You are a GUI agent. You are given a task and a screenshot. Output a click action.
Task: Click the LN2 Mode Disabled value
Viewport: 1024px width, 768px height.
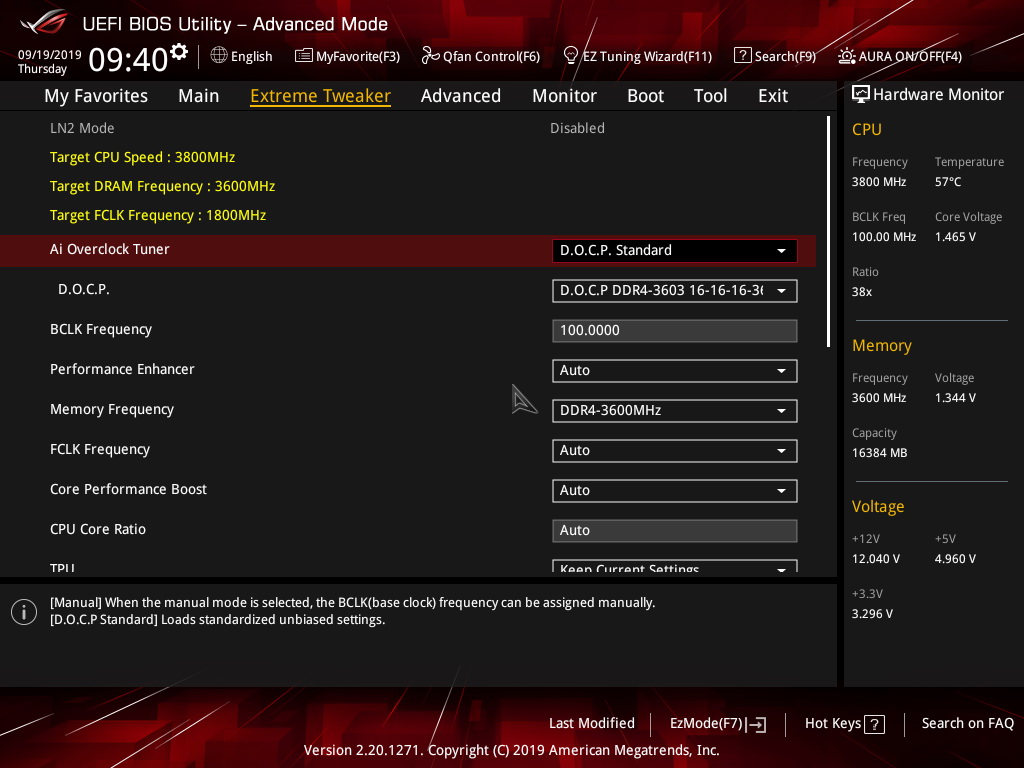coord(577,128)
